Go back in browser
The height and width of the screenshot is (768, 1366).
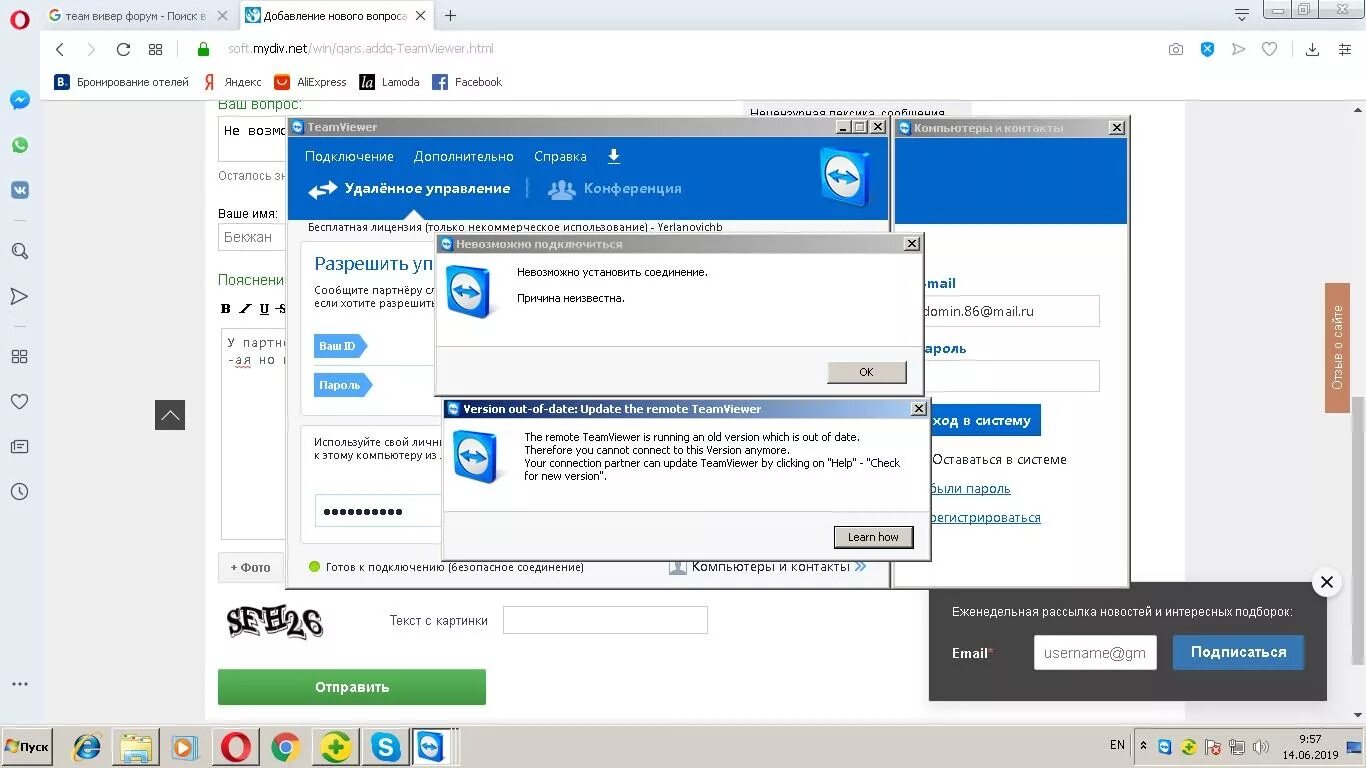point(60,49)
